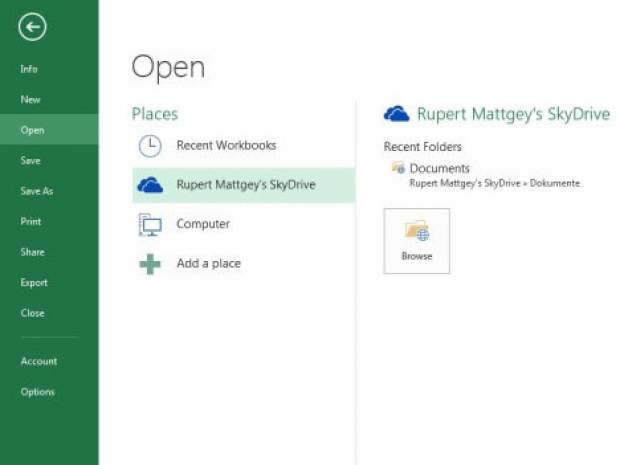Click the SkyDrive cloud icon in Places
The width and height of the screenshot is (620, 465).
pyautogui.click(x=150, y=185)
